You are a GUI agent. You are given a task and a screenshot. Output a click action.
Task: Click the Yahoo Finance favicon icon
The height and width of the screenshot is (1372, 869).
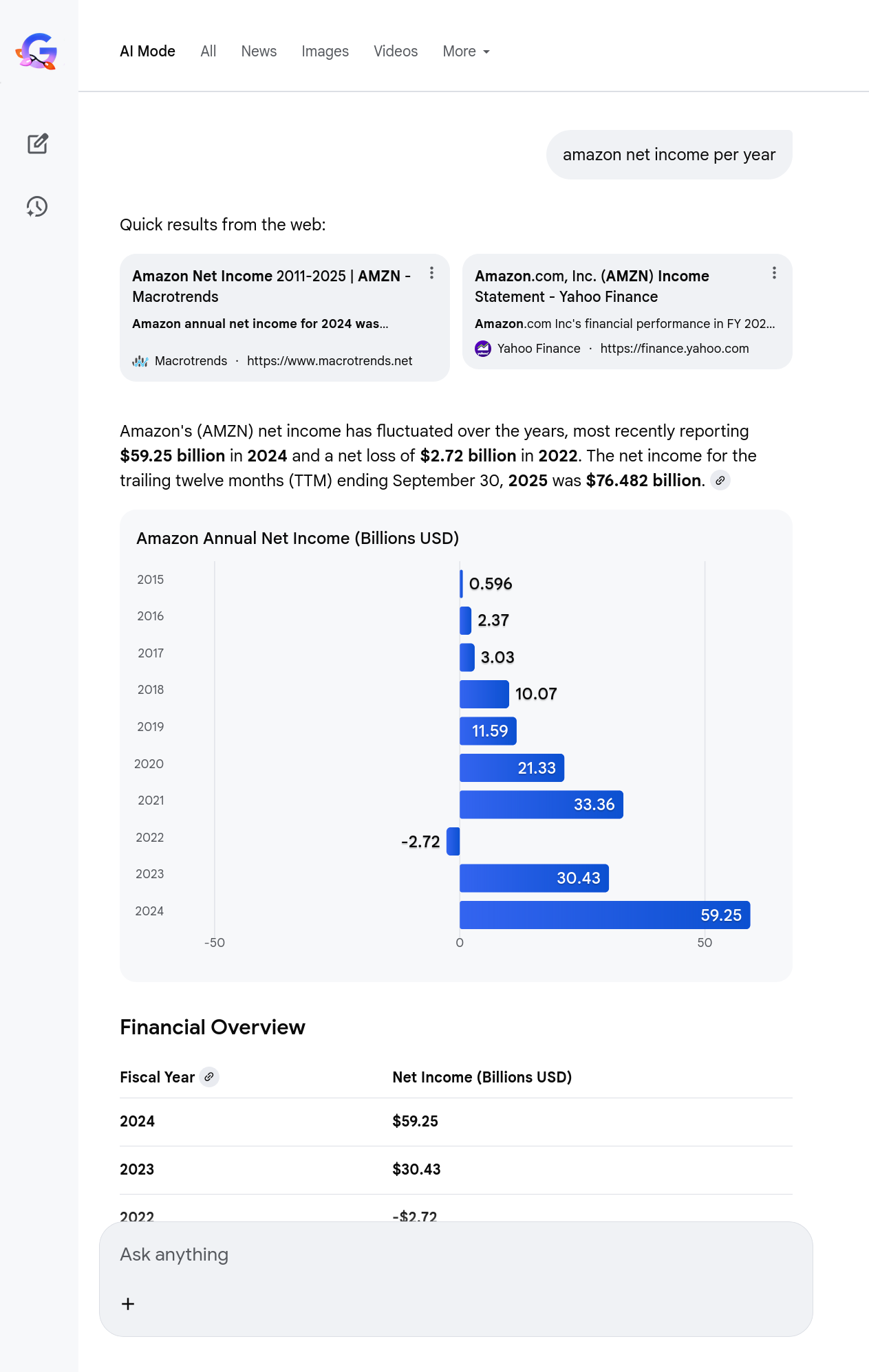[483, 349]
